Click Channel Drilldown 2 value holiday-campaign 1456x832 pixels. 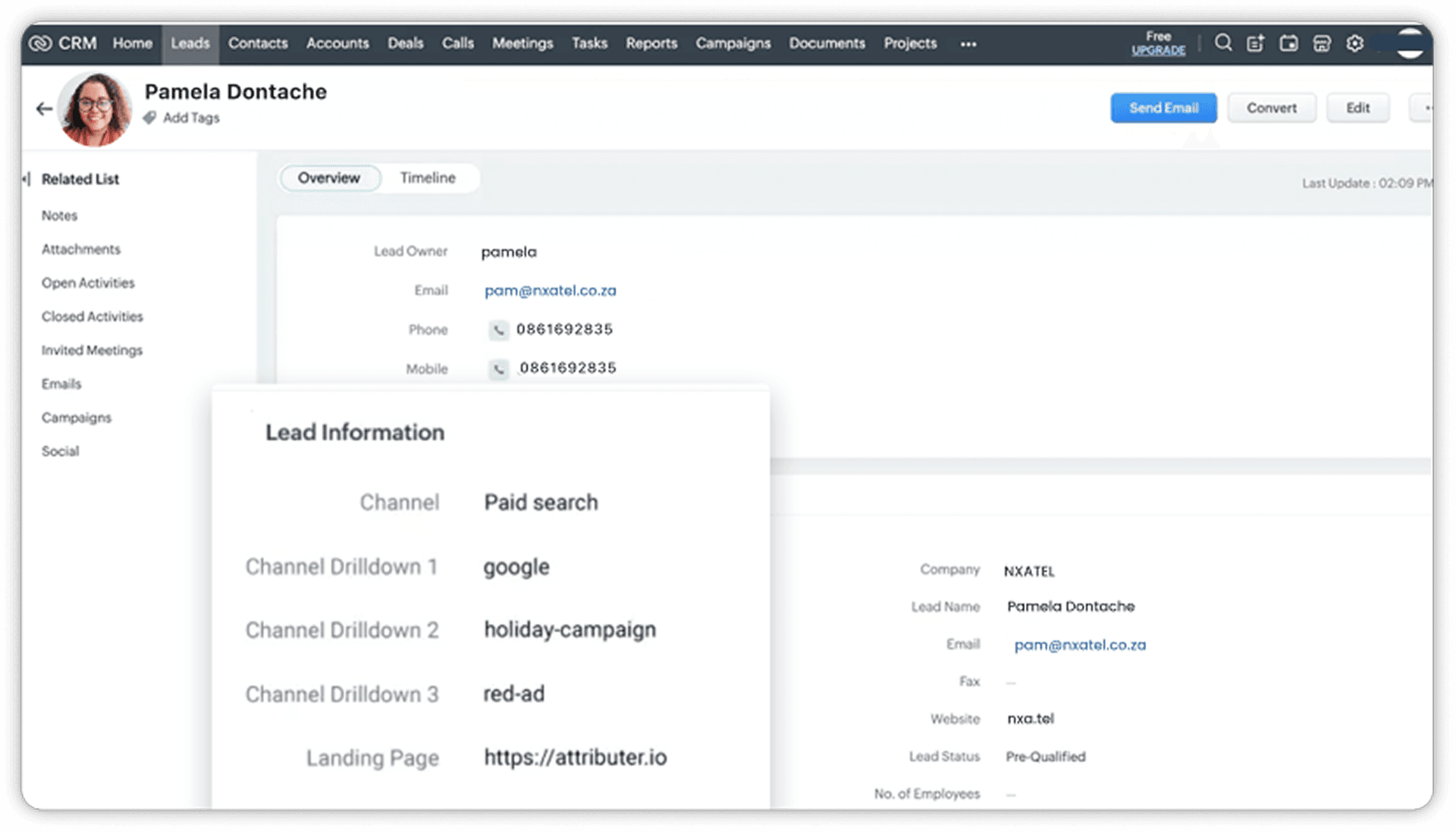(570, 630)
